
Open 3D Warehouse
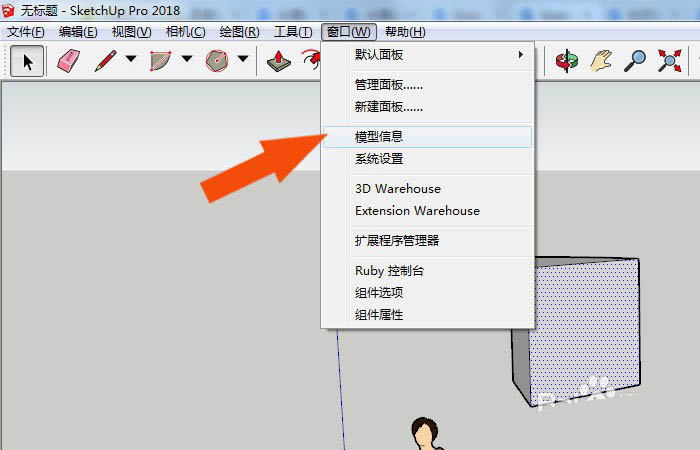point(428,188)
